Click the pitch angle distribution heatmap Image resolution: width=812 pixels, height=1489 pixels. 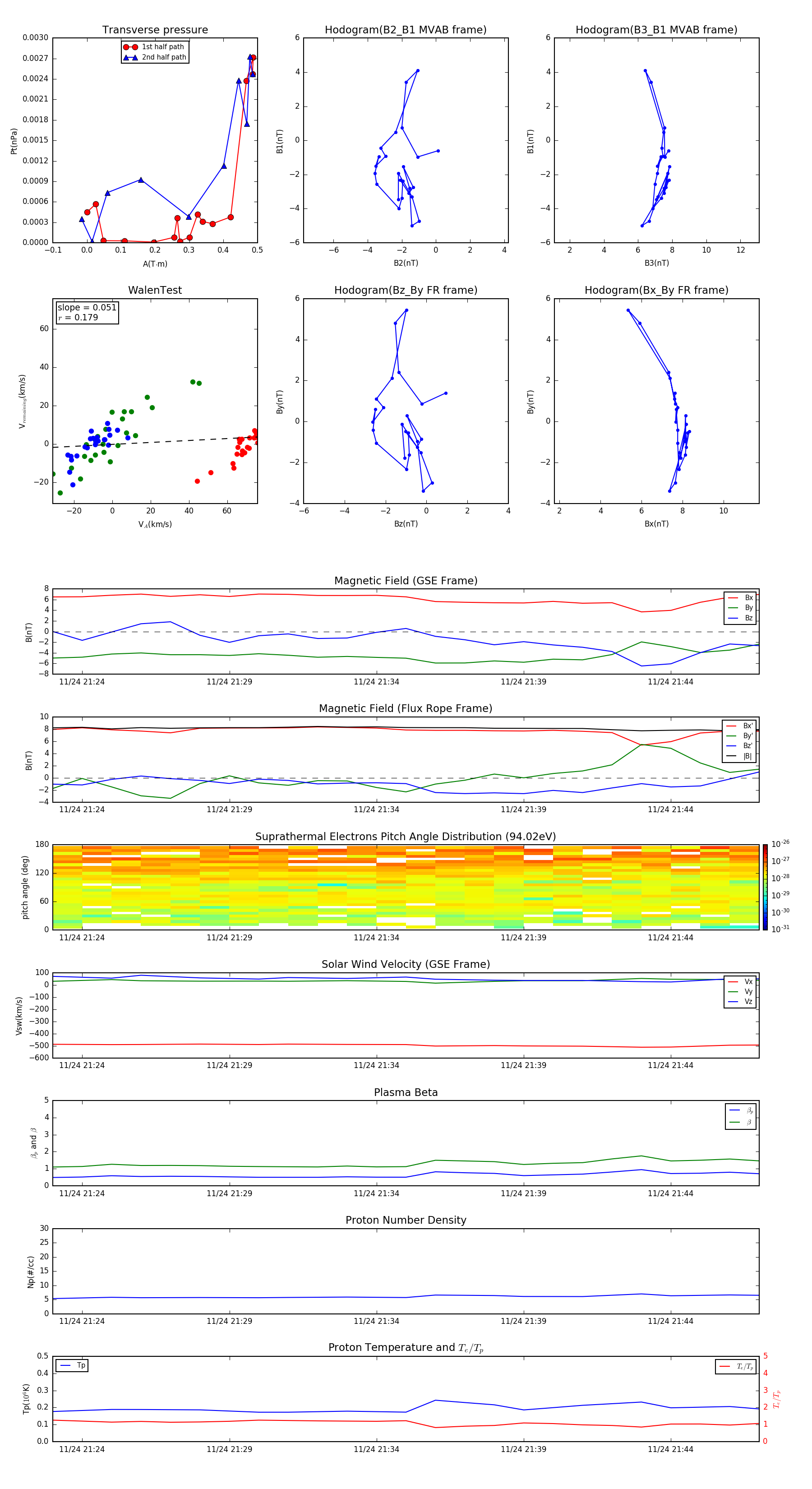406,887
